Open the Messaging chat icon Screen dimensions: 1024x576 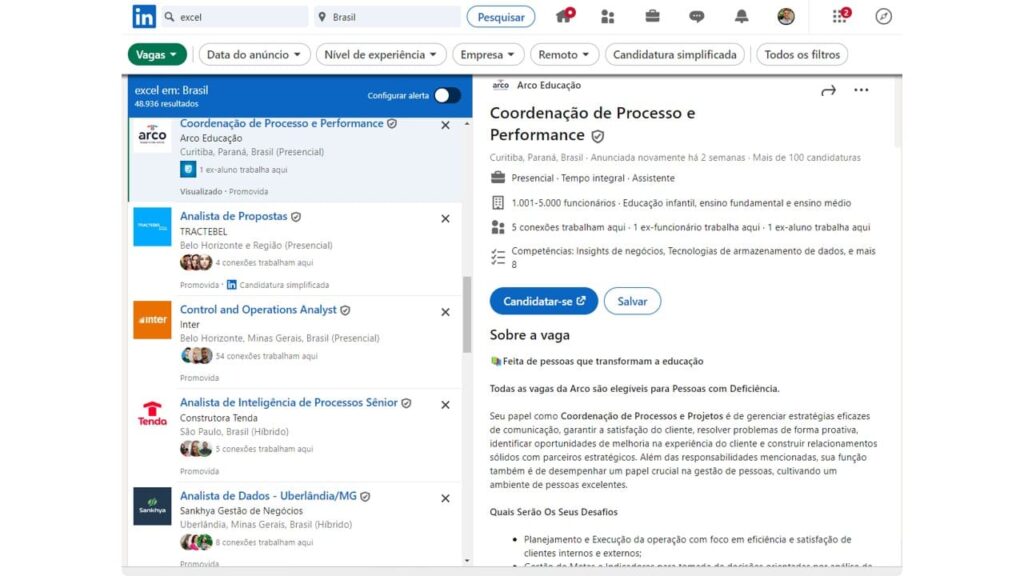click(x=697, y=16)
